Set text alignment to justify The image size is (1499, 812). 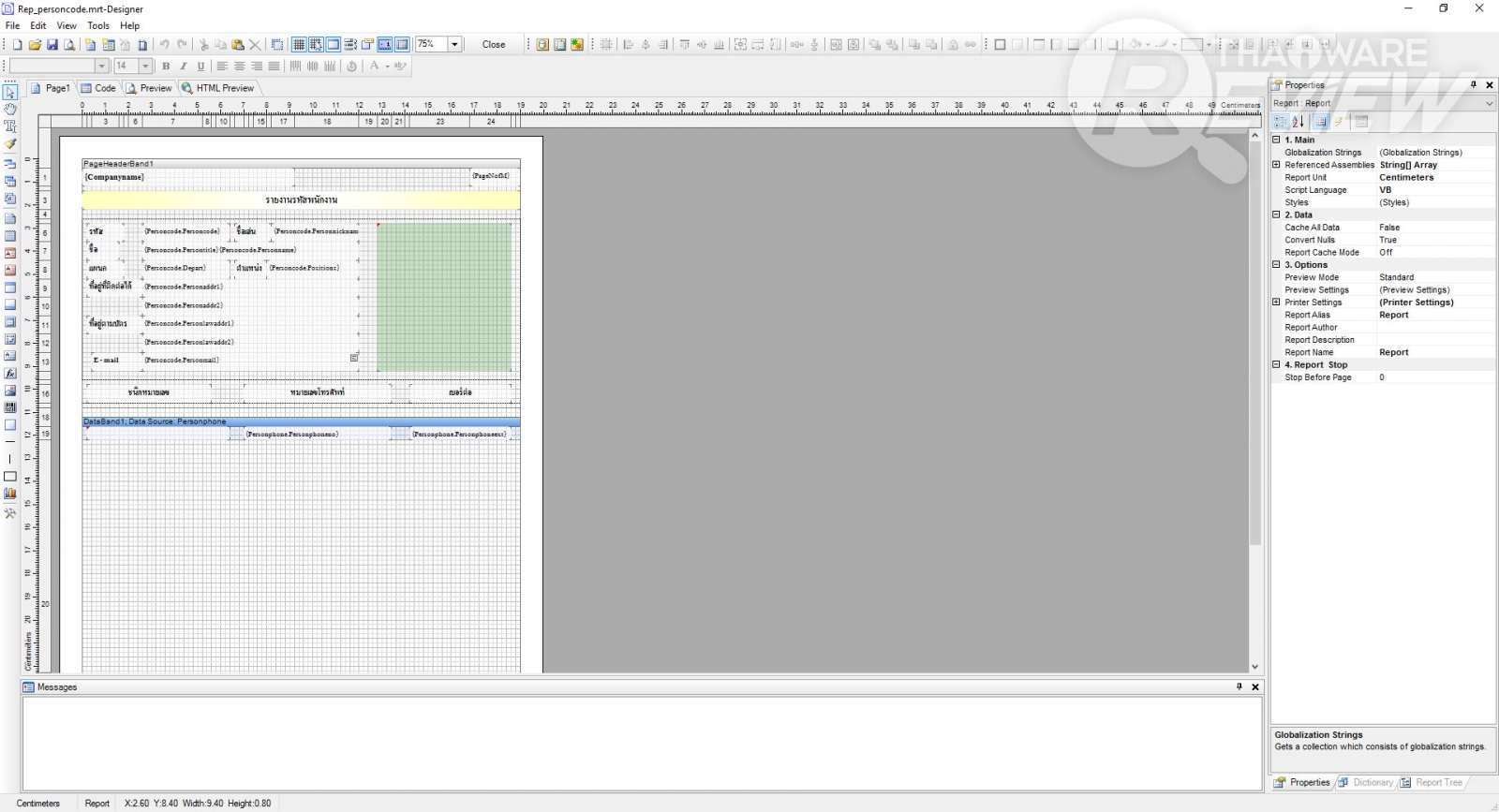click(274, 66)
